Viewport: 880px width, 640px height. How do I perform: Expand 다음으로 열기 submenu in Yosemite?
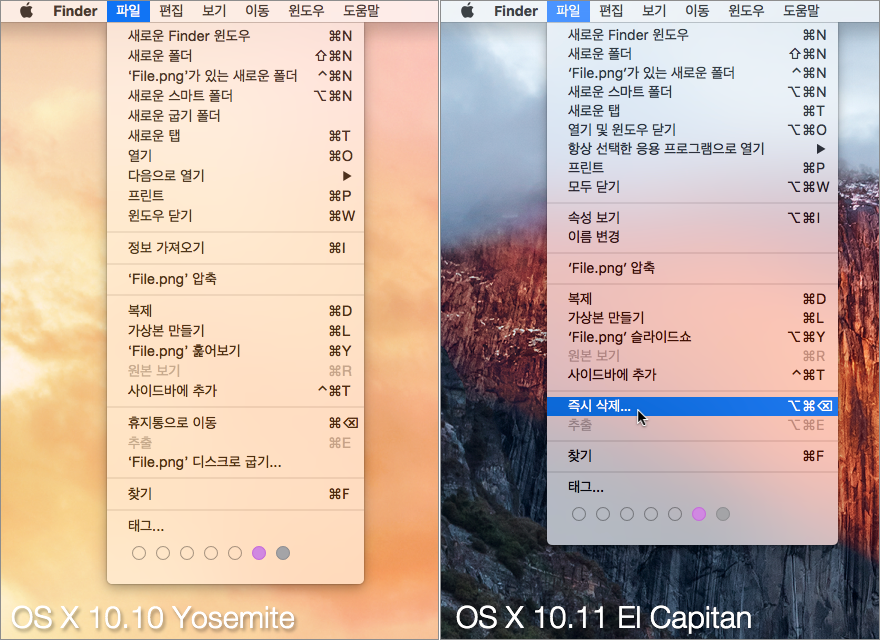click(x=235, y=176)
